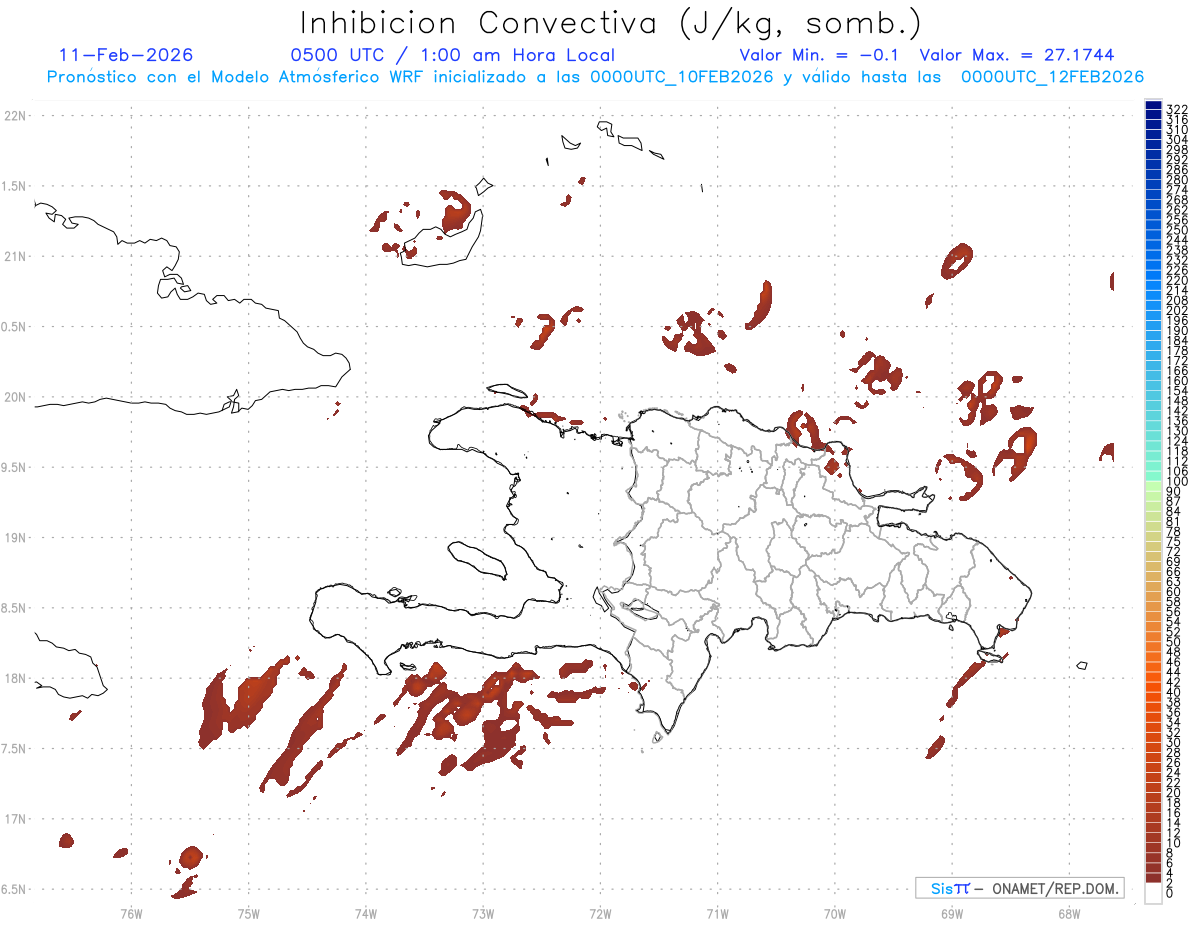This screenshot has width=1200, height=927.
Task: Click the '68W' longitude label
Action: click(x=1069, y=913)
